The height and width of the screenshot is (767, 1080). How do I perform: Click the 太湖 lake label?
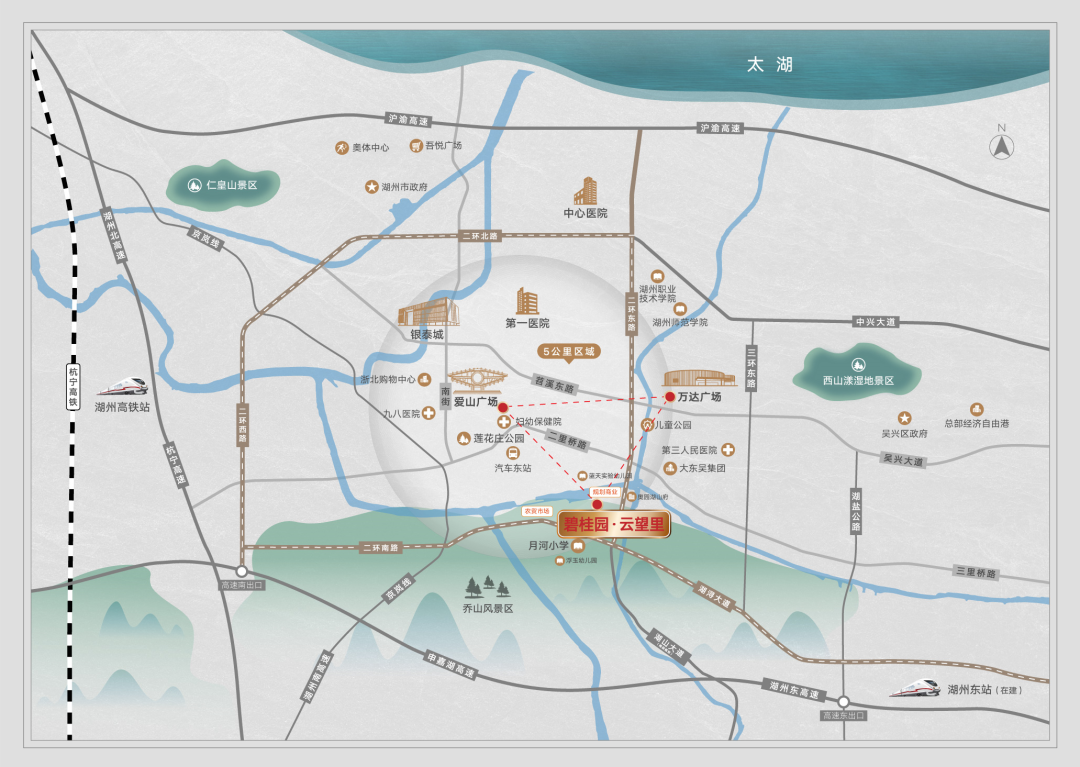pos(770,65)
